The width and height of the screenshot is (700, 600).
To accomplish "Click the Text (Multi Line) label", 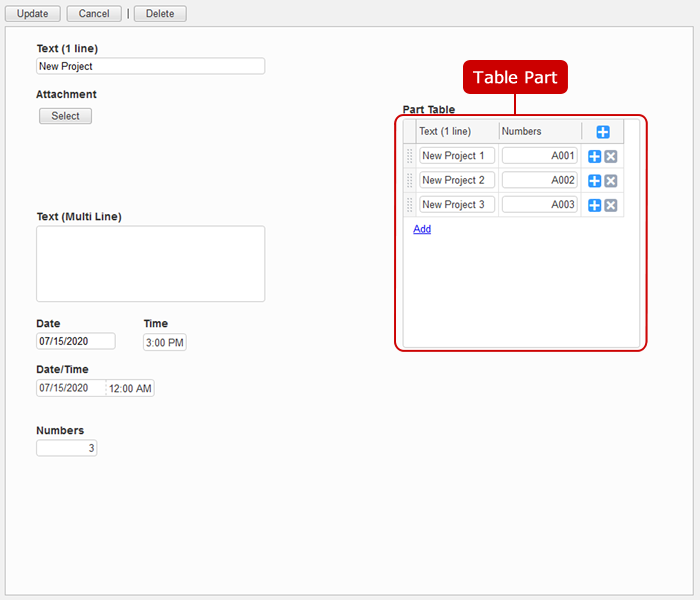I will (x=79, y=217).
